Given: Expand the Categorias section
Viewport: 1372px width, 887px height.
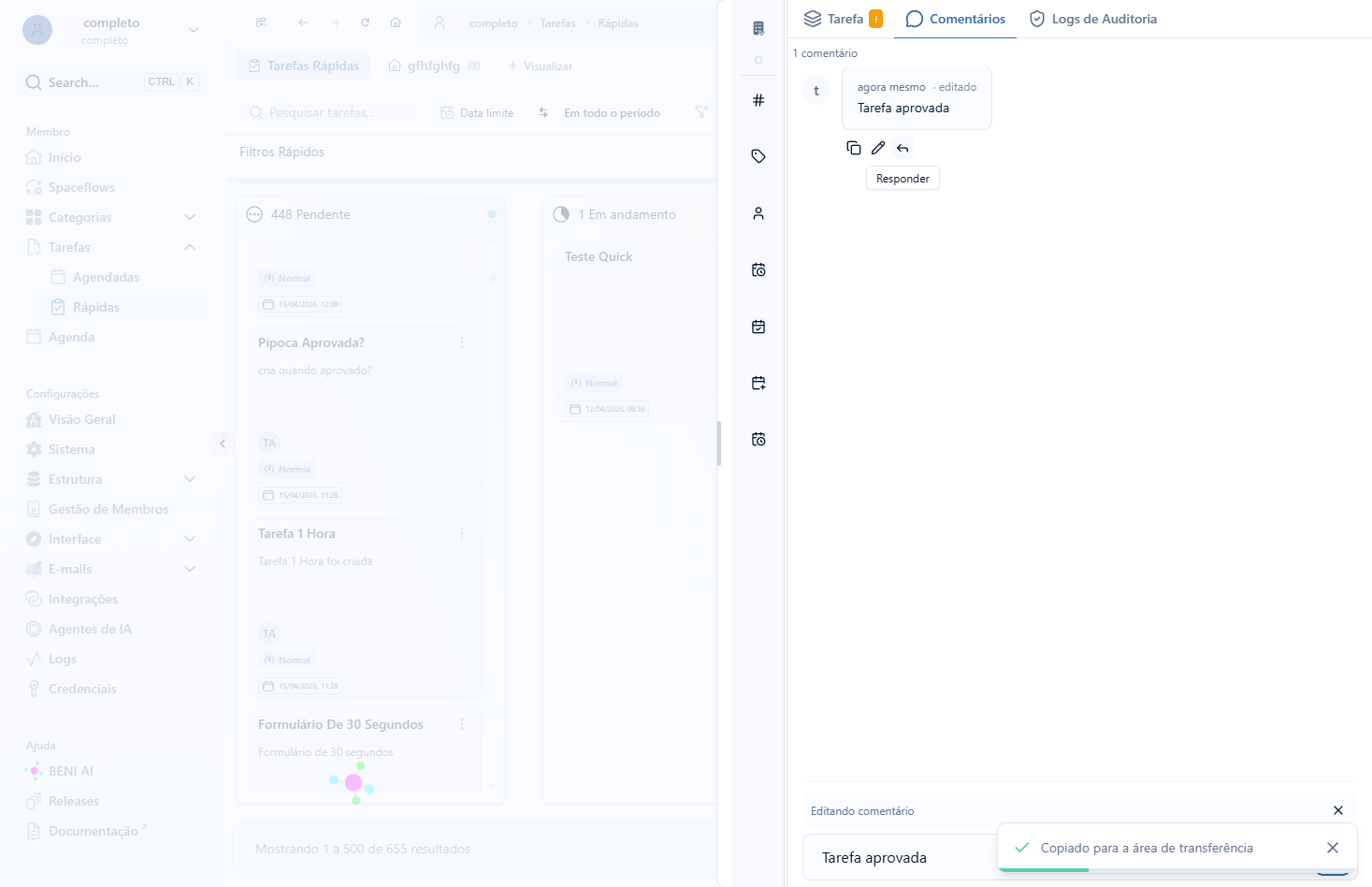Looking at the screenshot, I should [x=190, y=217].
